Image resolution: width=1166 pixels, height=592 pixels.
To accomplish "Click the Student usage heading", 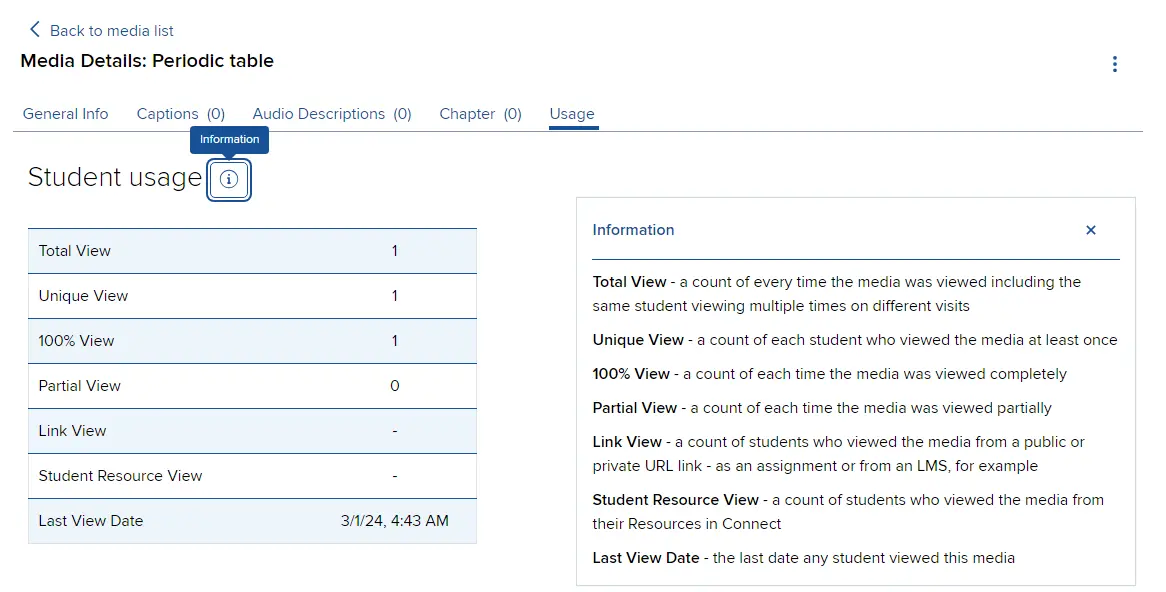I will [115, 177].
